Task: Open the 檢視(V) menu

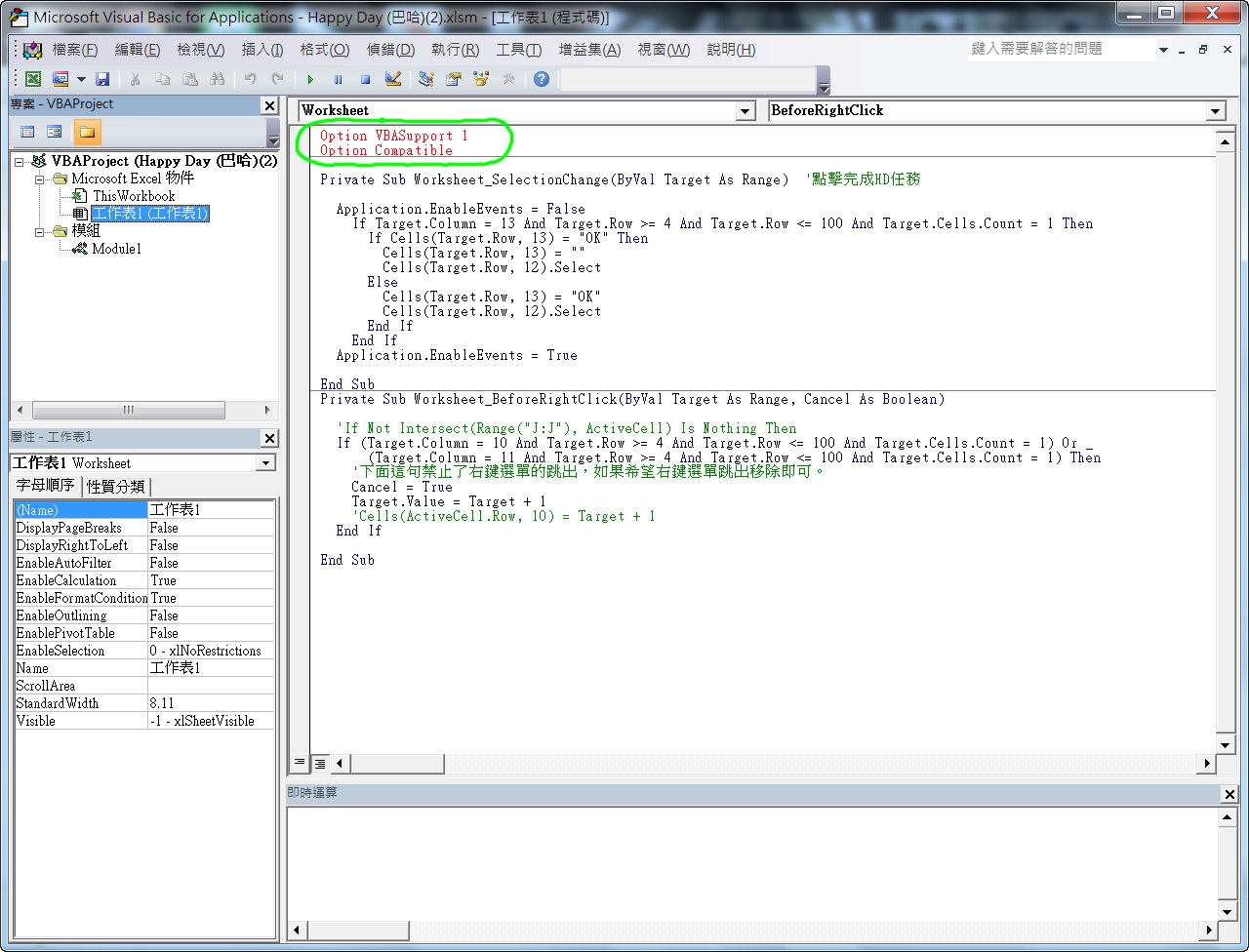Action: (200, 50)
